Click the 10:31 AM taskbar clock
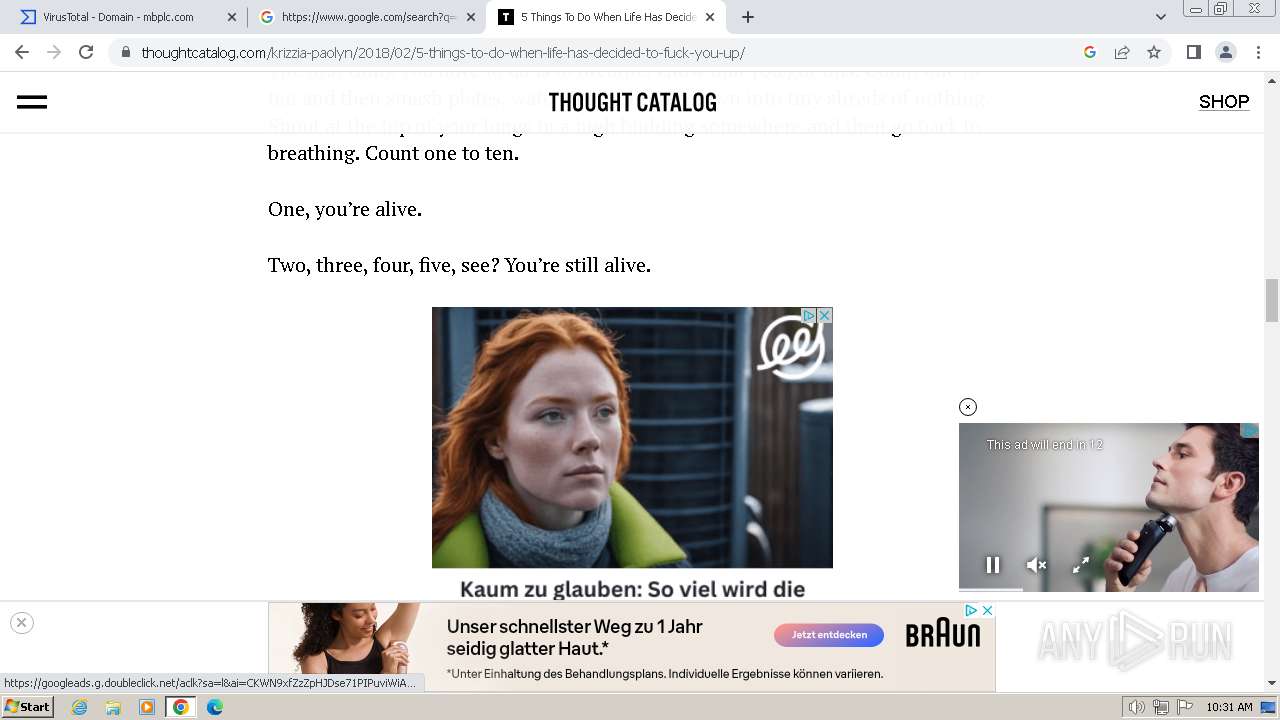This screenshot has width=1280, height=720. point(1229,707)
